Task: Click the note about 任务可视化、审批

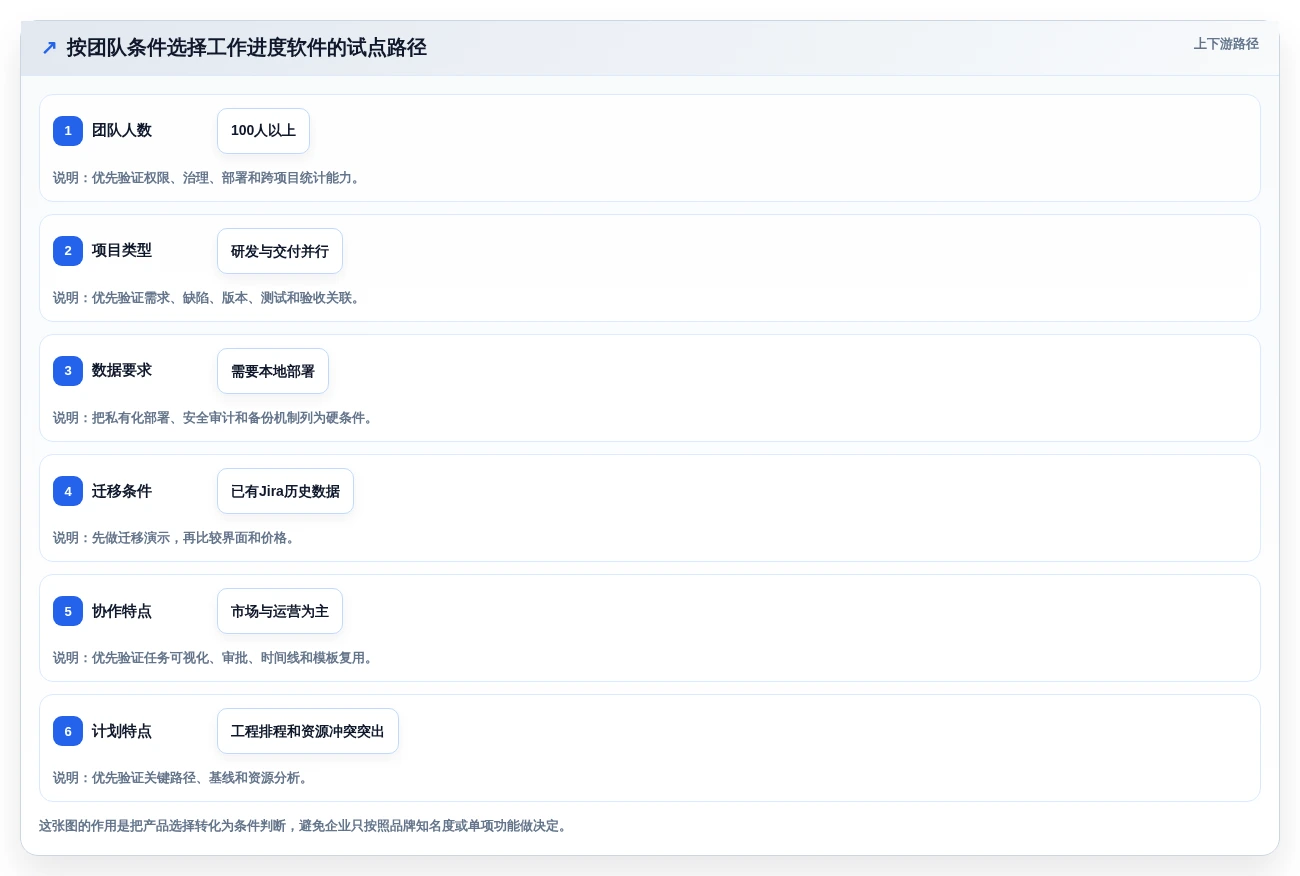Action: [215, 658]
